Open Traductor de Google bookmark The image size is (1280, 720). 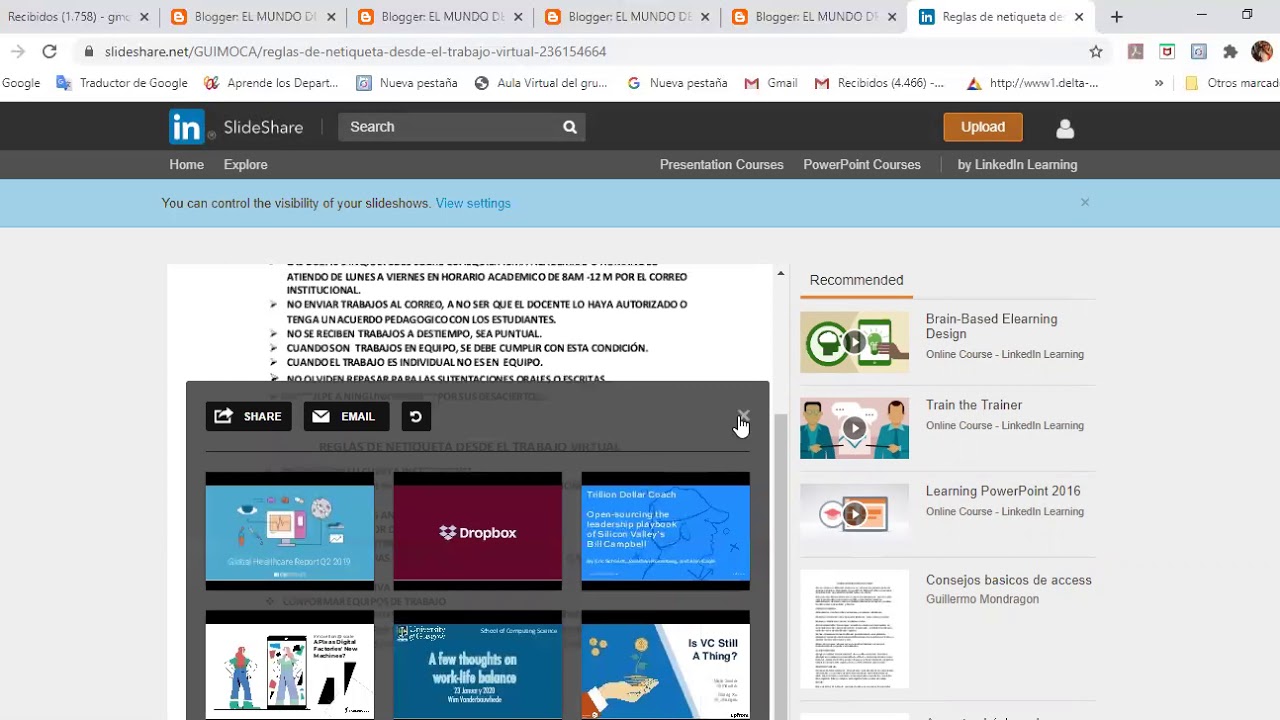[x=122, y=83]
